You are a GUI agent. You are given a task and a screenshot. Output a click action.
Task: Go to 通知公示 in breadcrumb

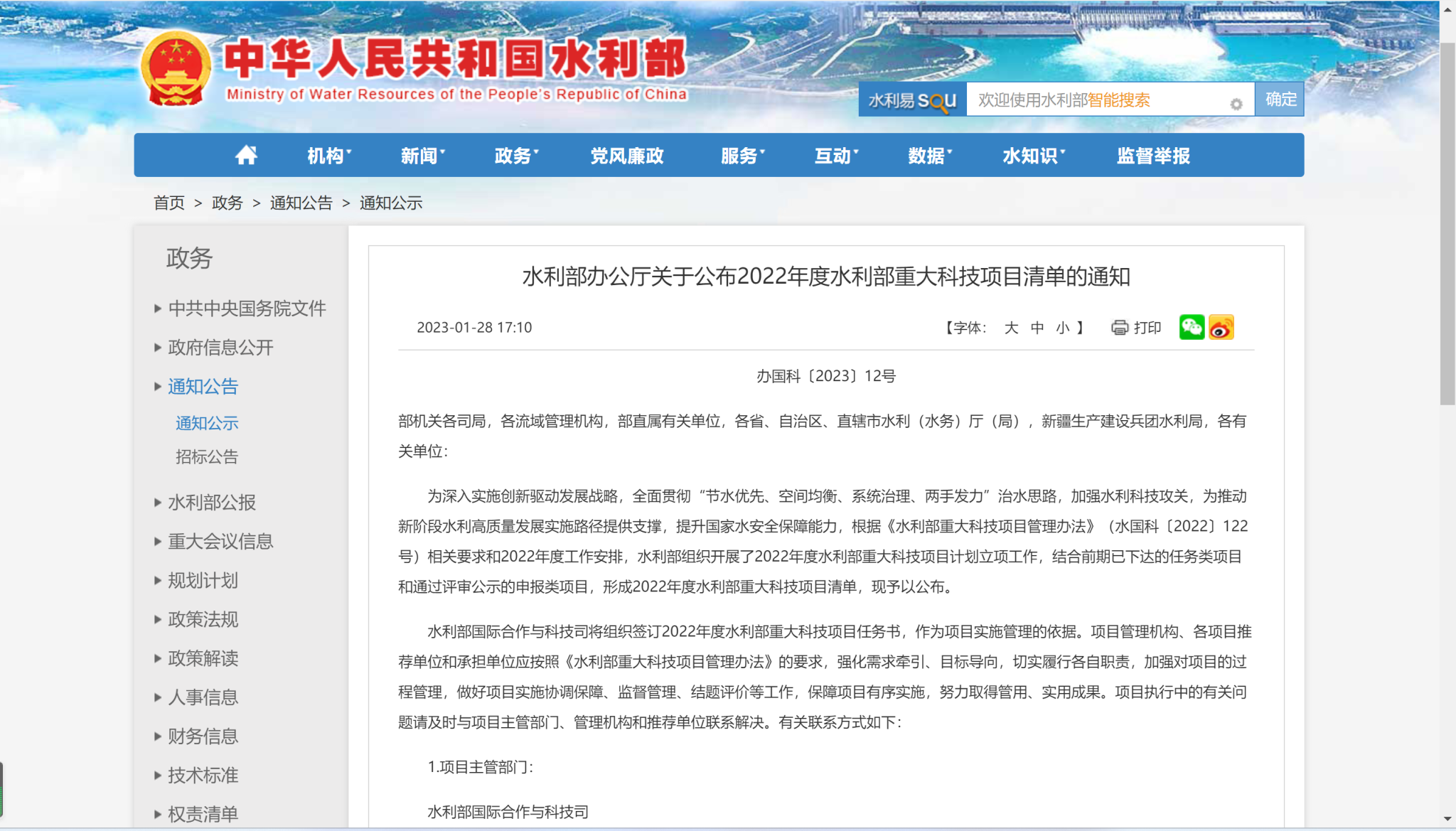pyautogui.click(x=391, y=203)
